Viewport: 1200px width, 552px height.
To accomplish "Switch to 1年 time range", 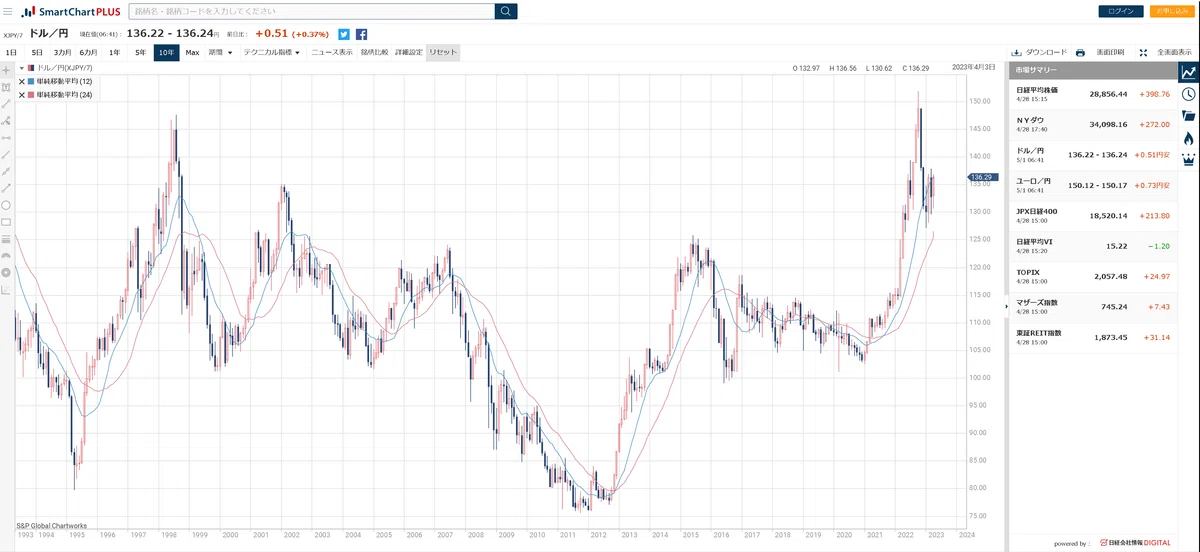I will (115, 52).
